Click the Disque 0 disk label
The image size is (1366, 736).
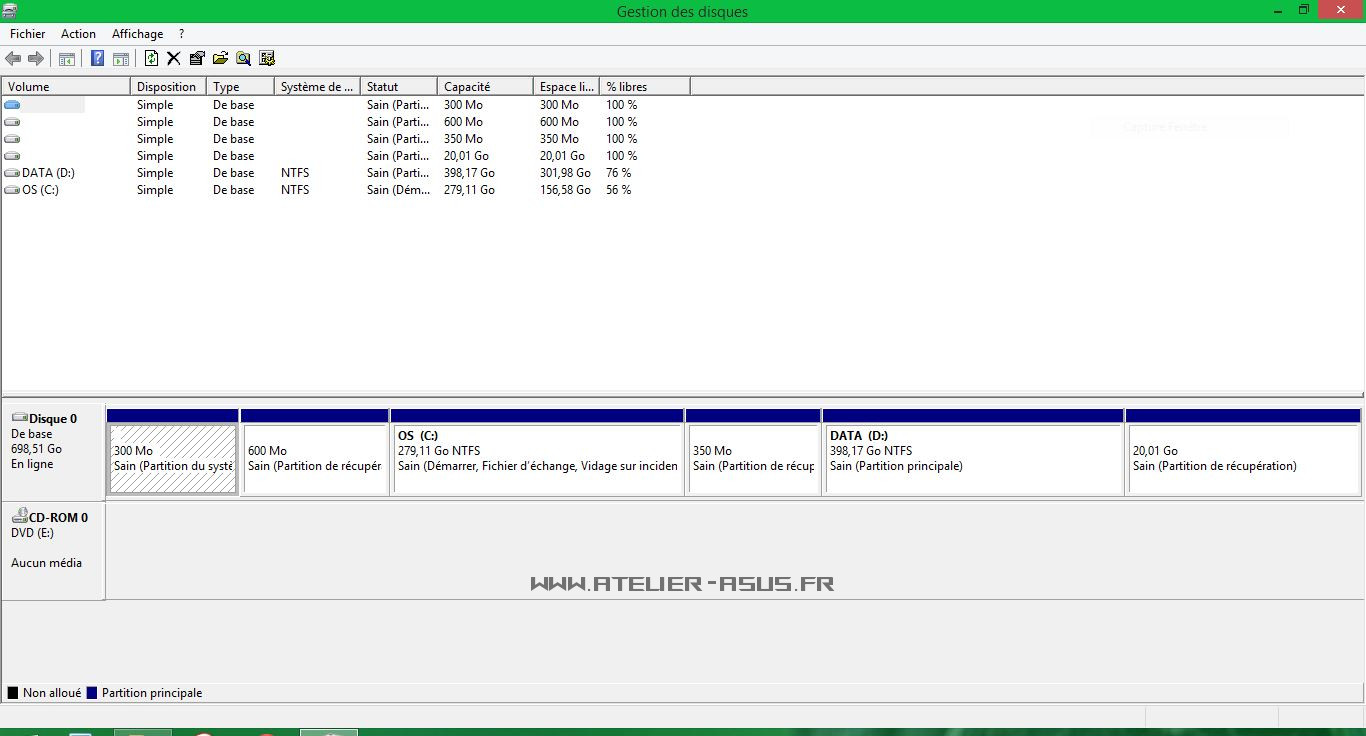(x=52, y=419)
